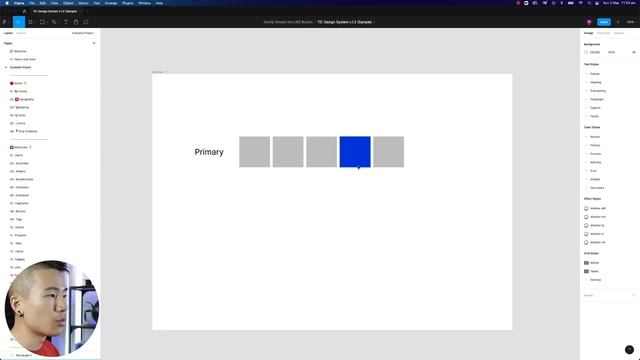Click the background opacity value field
This screenshot has width=640, height=360.
pos(611,52)
